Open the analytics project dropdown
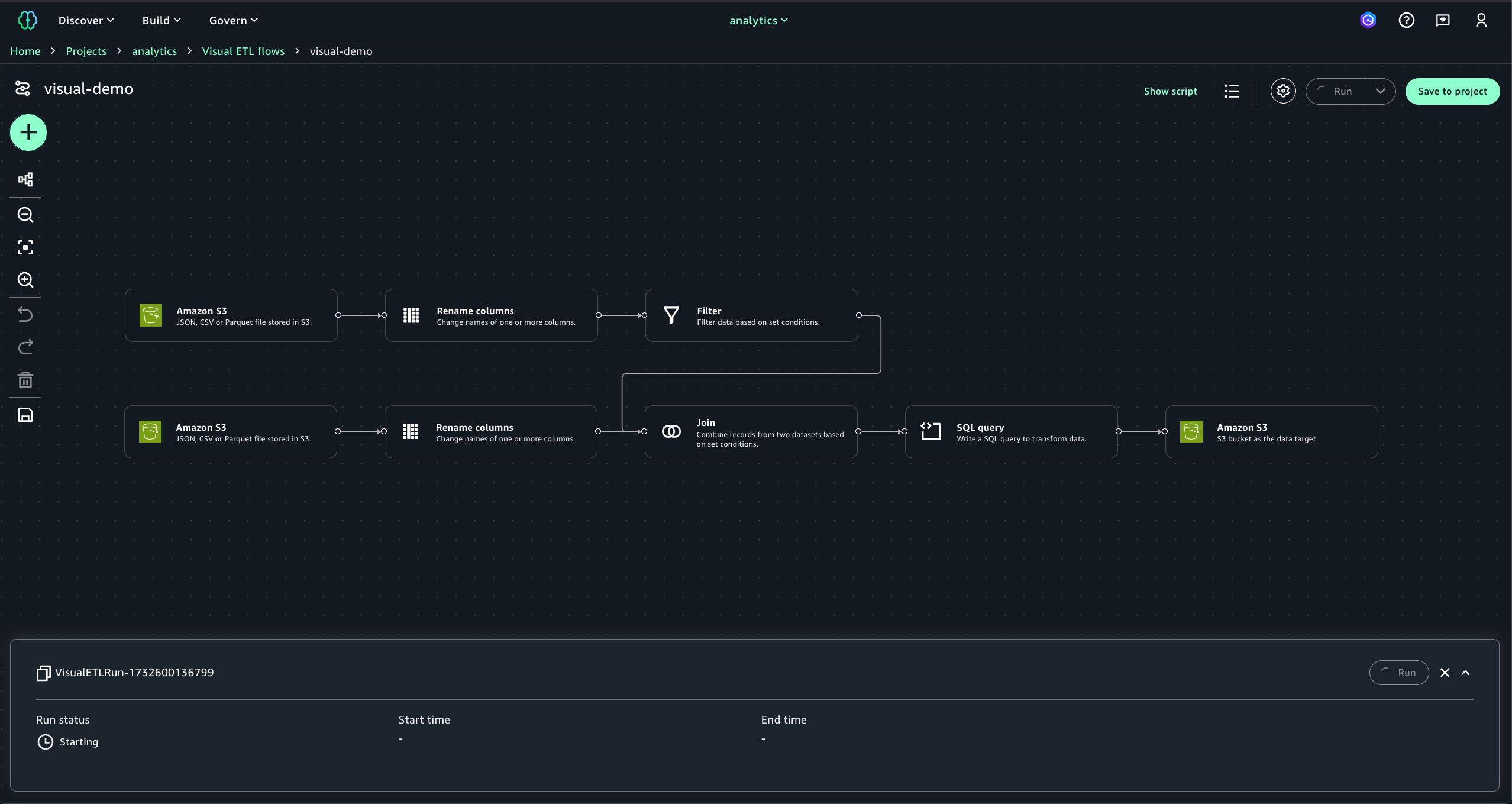The height and width of the screenshot is (804, 1512). coord(758,20)
